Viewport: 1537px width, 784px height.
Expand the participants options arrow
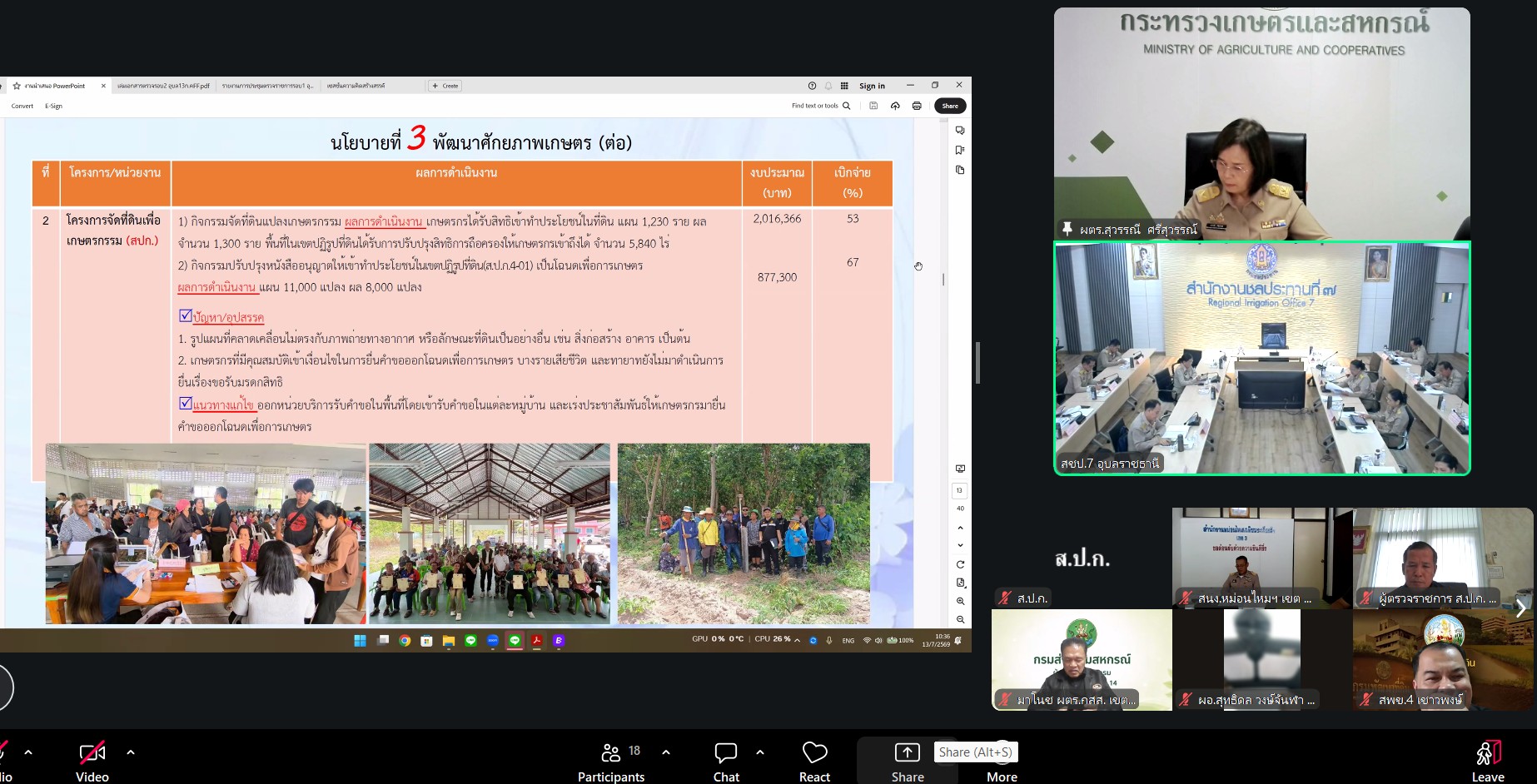[666, 752]
